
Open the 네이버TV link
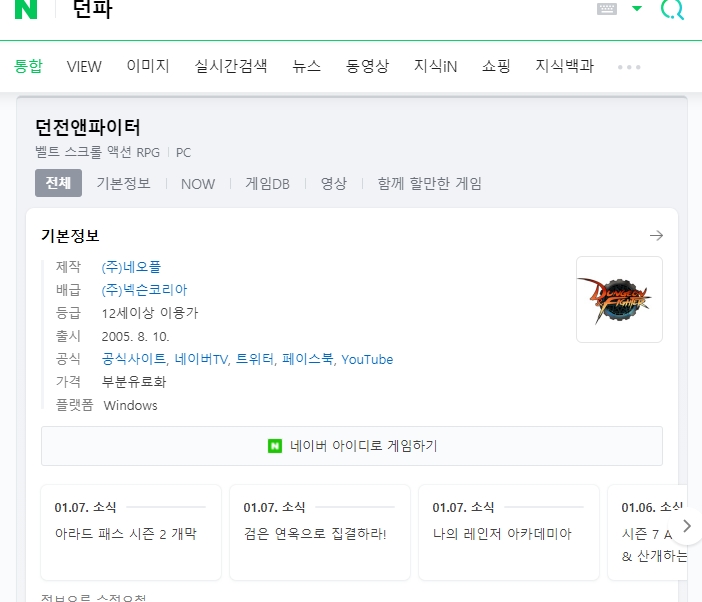[x=201, y=359]
